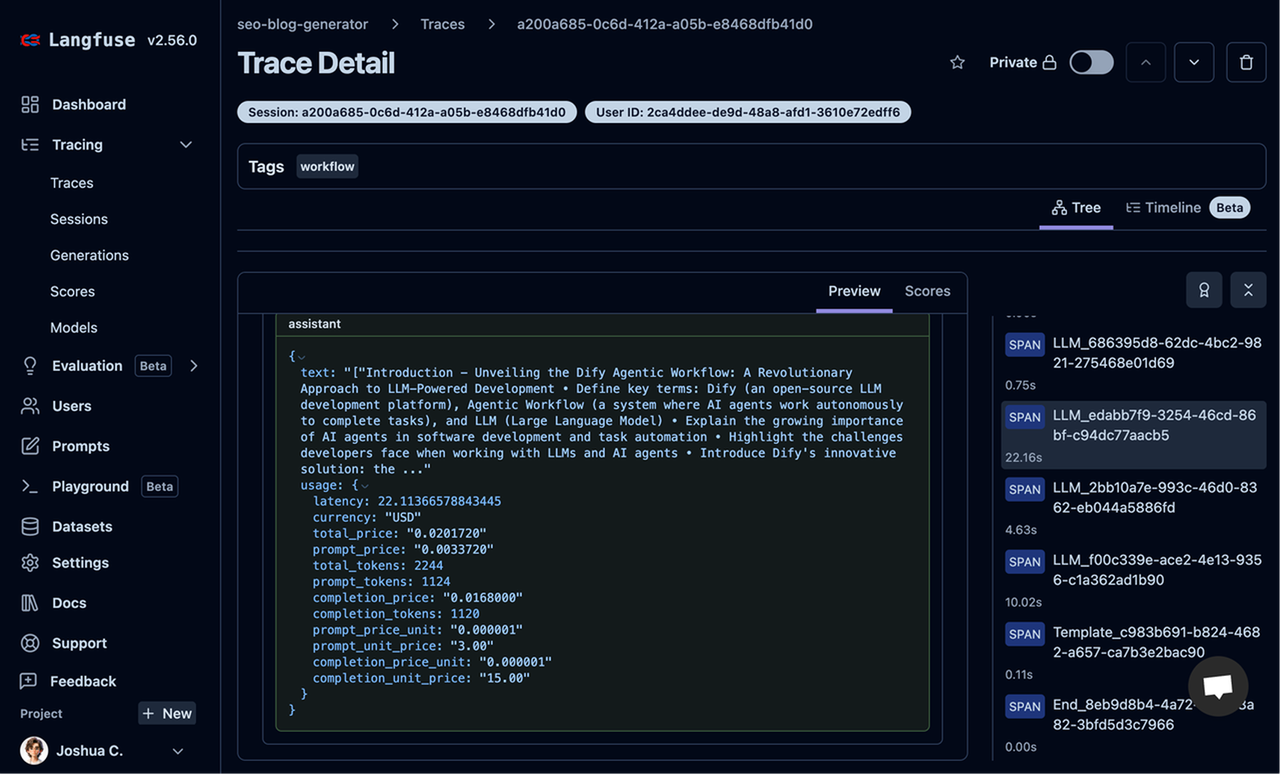Go to previous trace with up chevron
Image resolution: width=1280 pixels, height=774 pixels.
click(x=1146, y=62)
